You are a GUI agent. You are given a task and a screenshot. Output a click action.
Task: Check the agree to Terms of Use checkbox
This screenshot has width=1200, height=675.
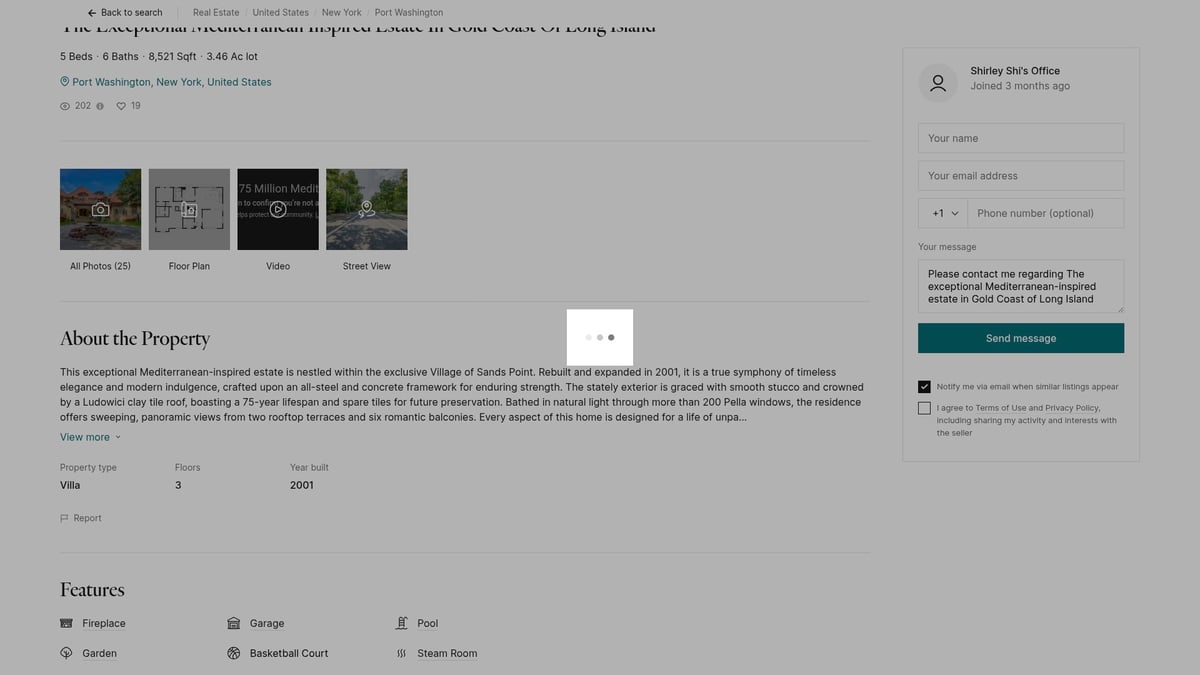(x=924, y=408)
